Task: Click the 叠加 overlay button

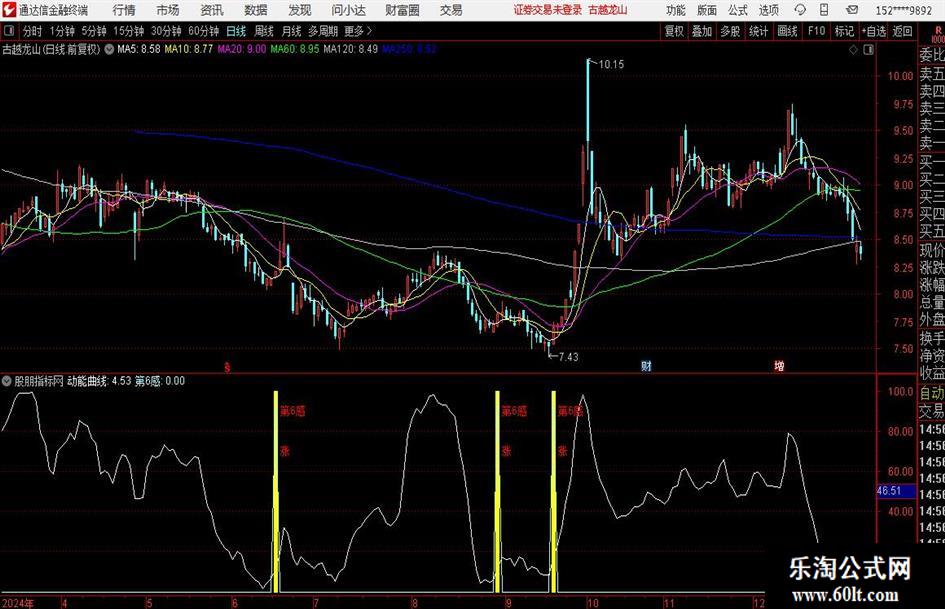Action: pyautogui.click(x=702, y=31)
